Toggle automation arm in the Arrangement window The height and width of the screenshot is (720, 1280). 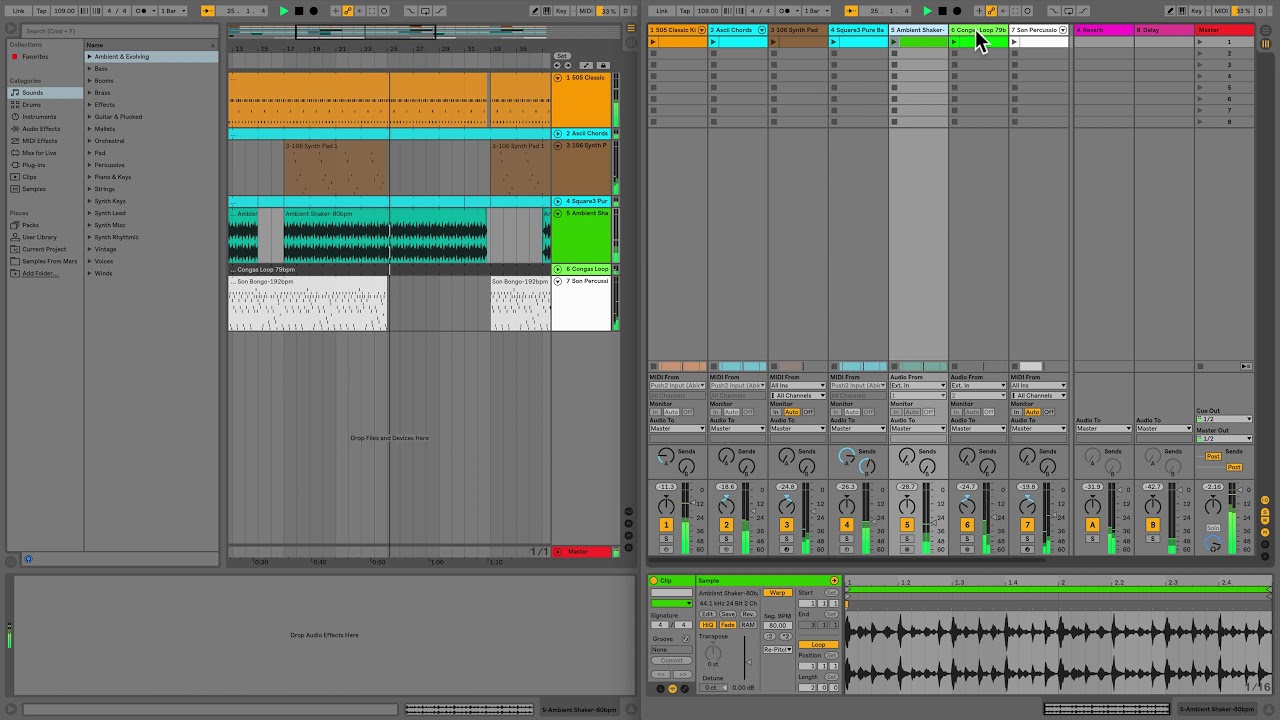[348, 11]
